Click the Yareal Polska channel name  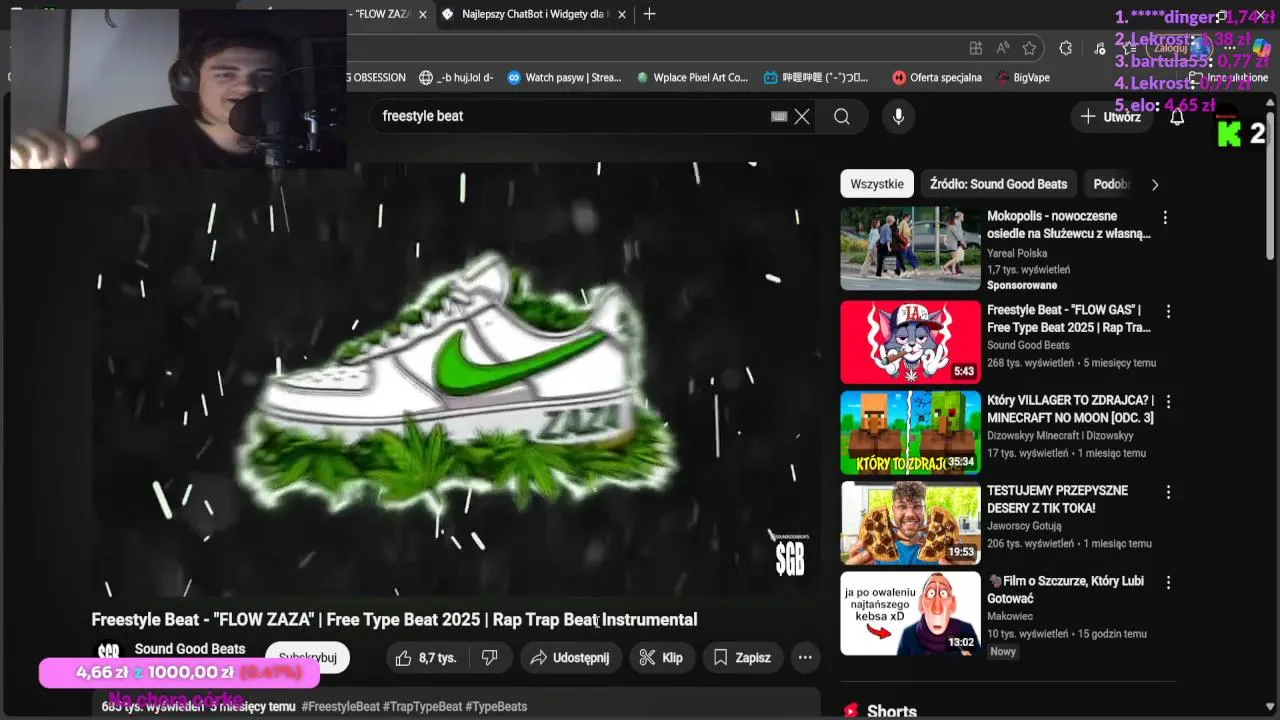pyautogui.click(x=1017, y=254)
